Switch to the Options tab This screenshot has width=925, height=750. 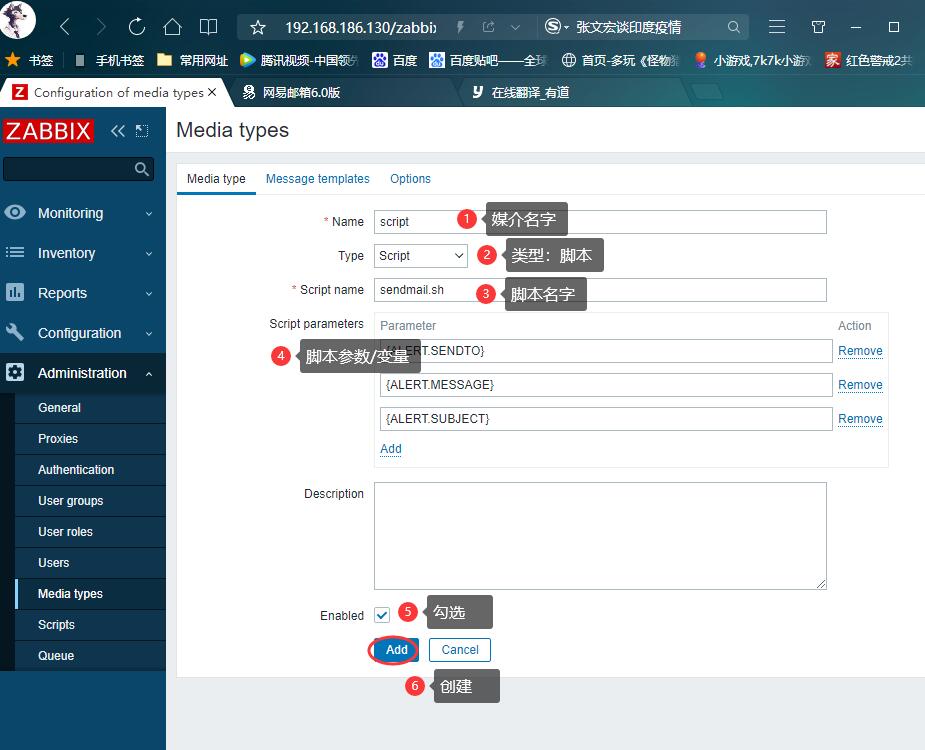point(410,179)
